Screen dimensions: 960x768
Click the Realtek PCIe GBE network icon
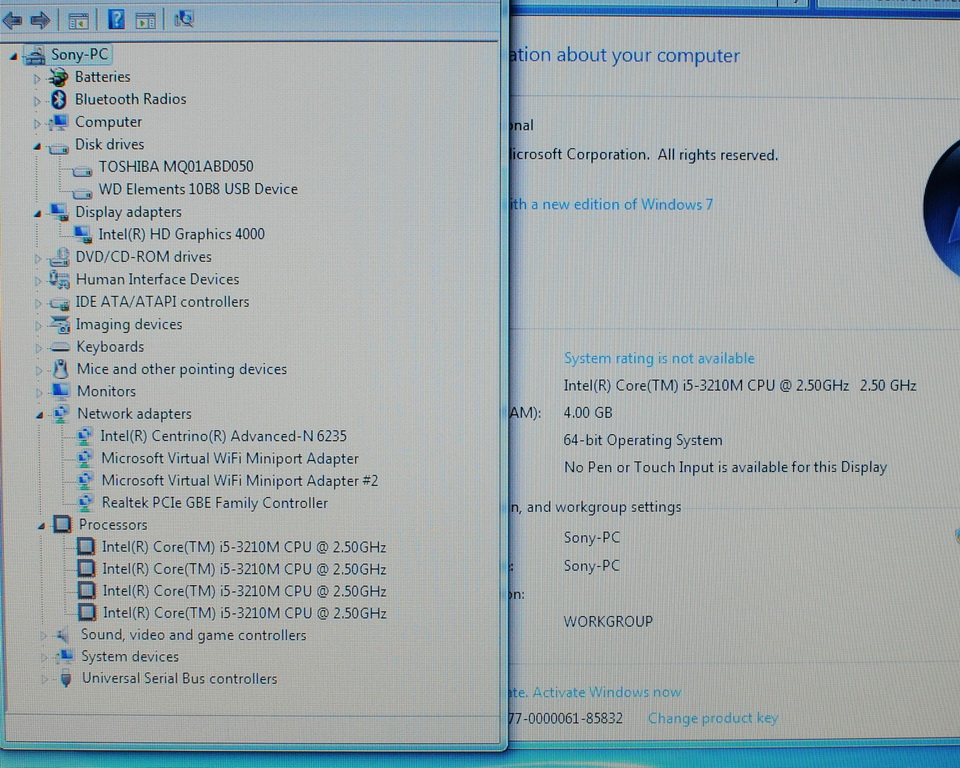point(85,503)
